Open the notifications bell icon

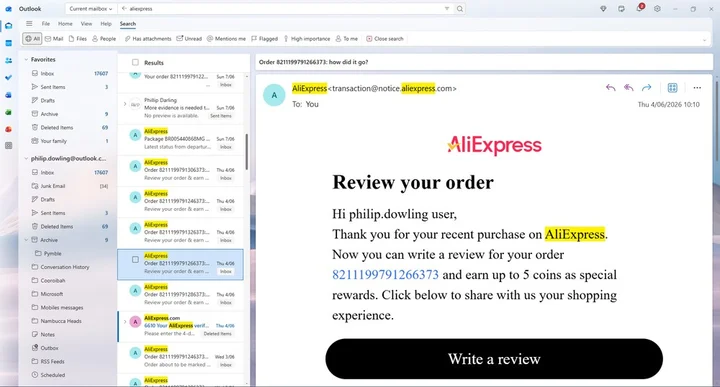point(639,8)
